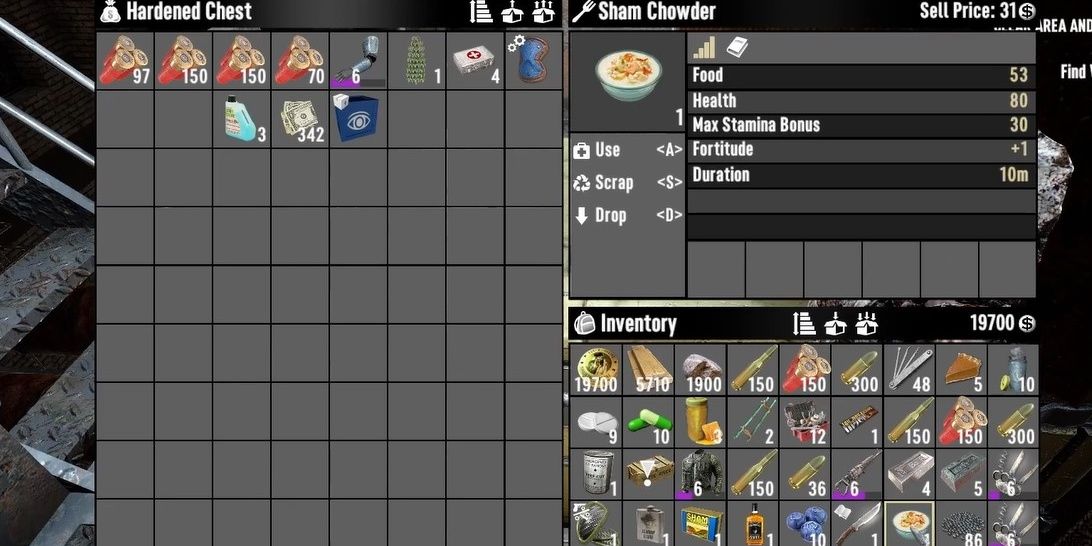Viewport: 1092px width, 546px height.
Task: Select the blue eye book item
Action: coord(358,119)
